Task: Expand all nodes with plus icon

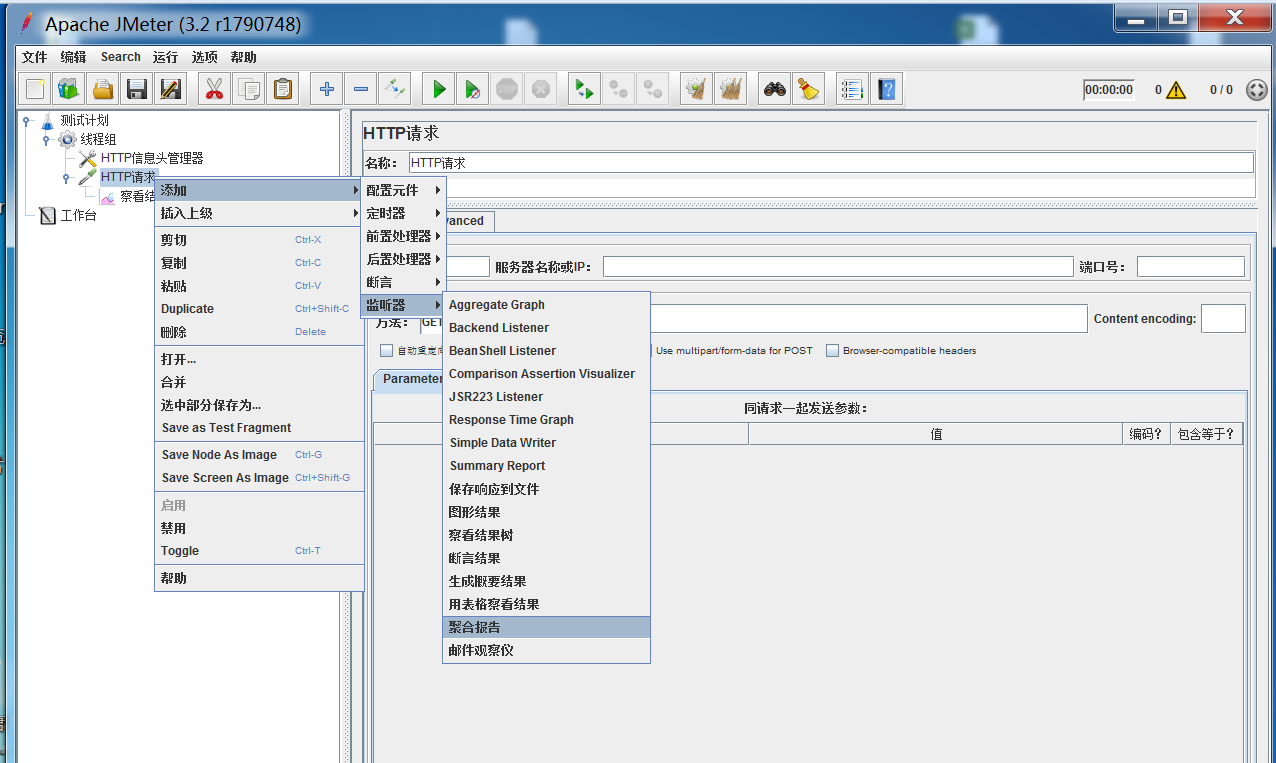Action: coord(326,89)
